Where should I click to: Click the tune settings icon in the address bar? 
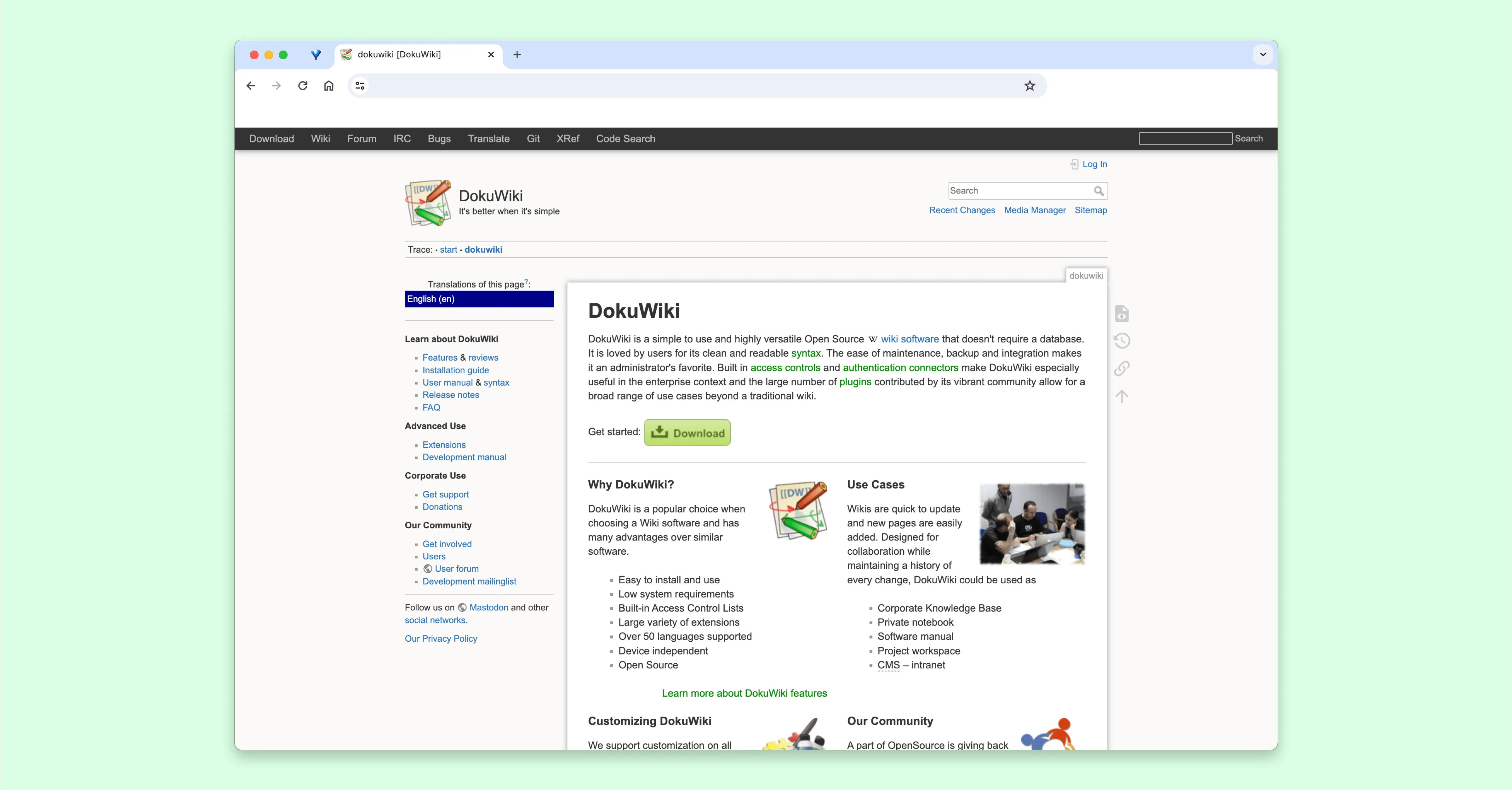pos(360,86)
